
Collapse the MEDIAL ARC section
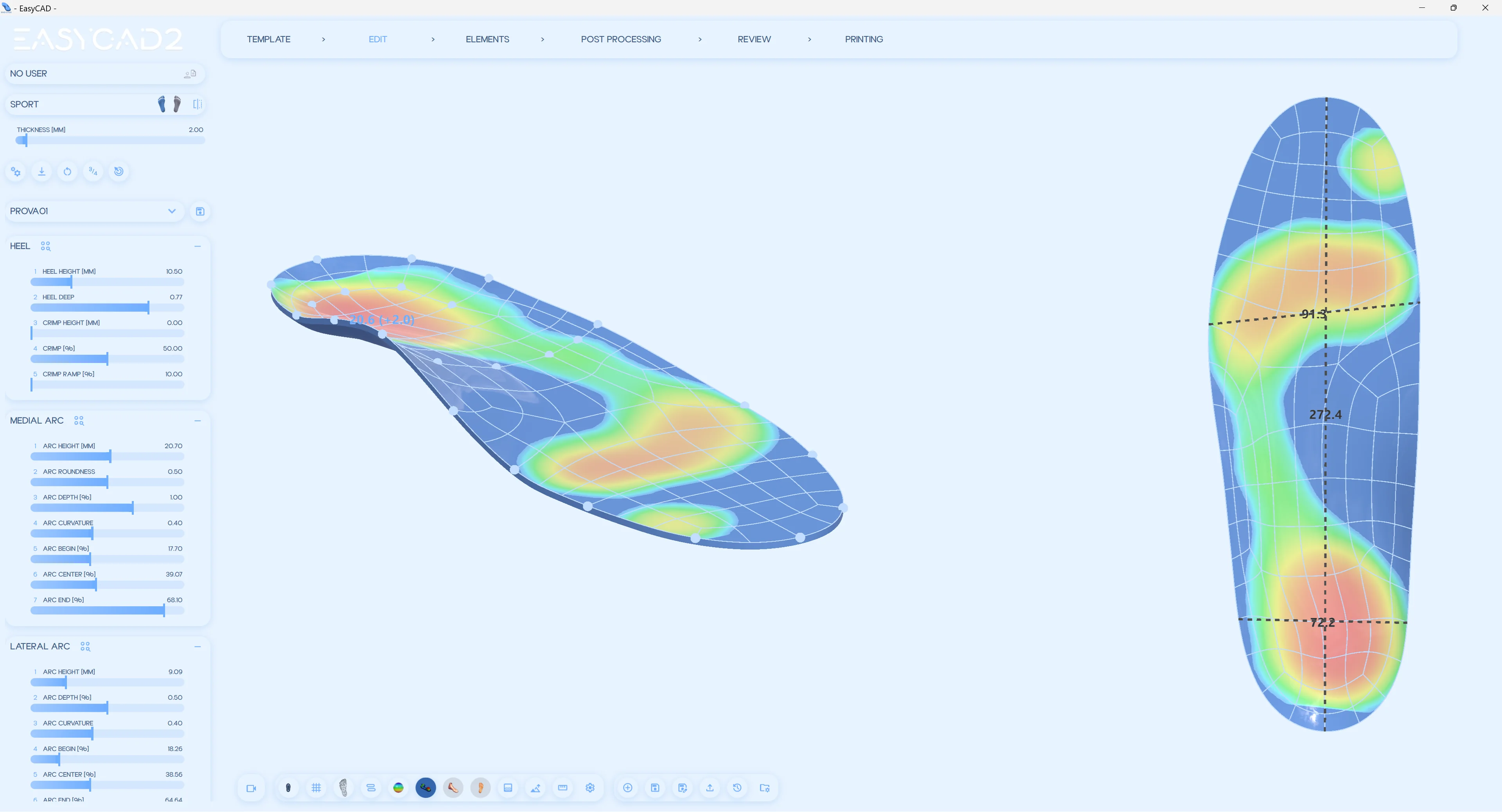[x=198, y=421]
